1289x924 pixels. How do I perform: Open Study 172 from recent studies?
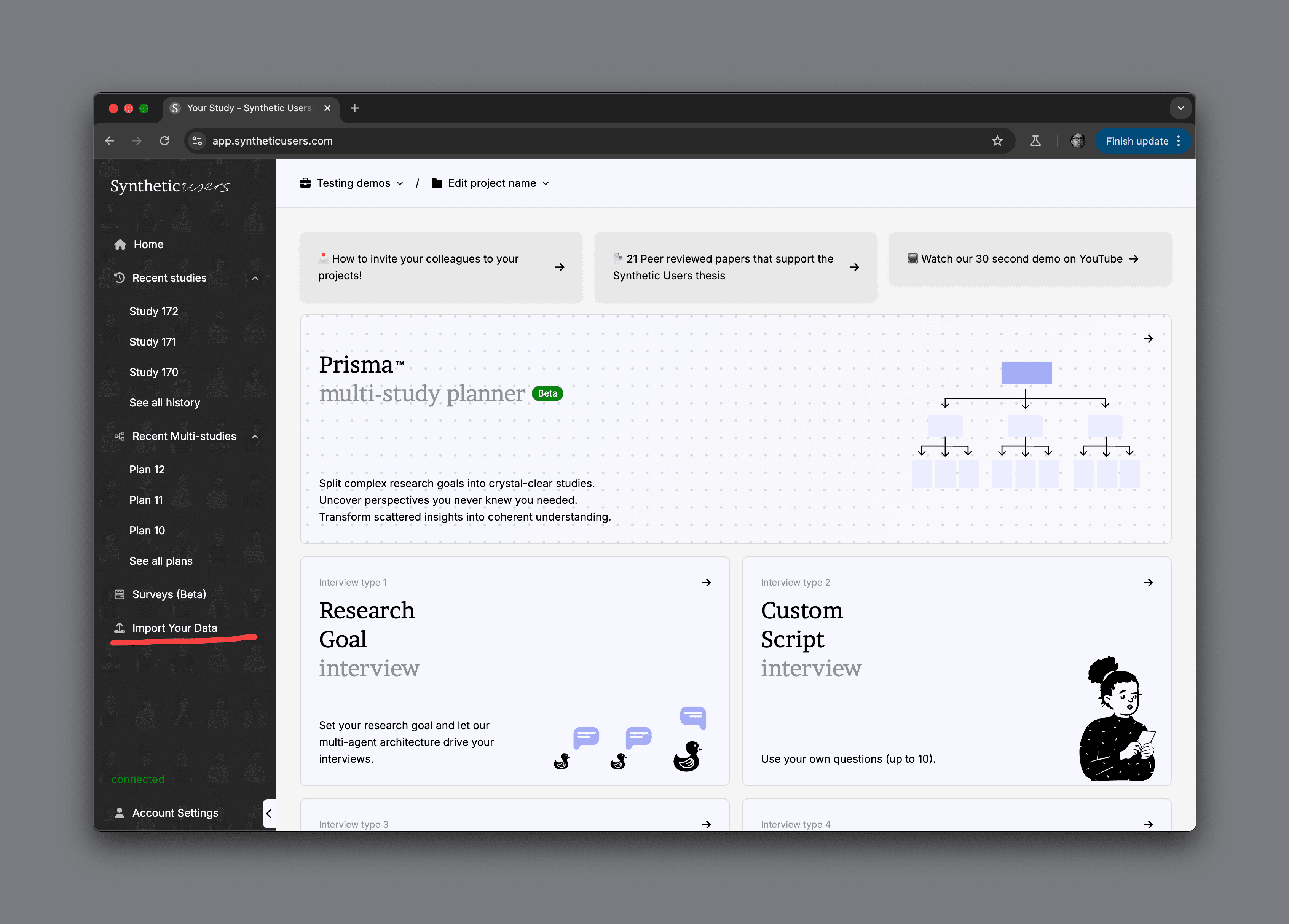153,311
